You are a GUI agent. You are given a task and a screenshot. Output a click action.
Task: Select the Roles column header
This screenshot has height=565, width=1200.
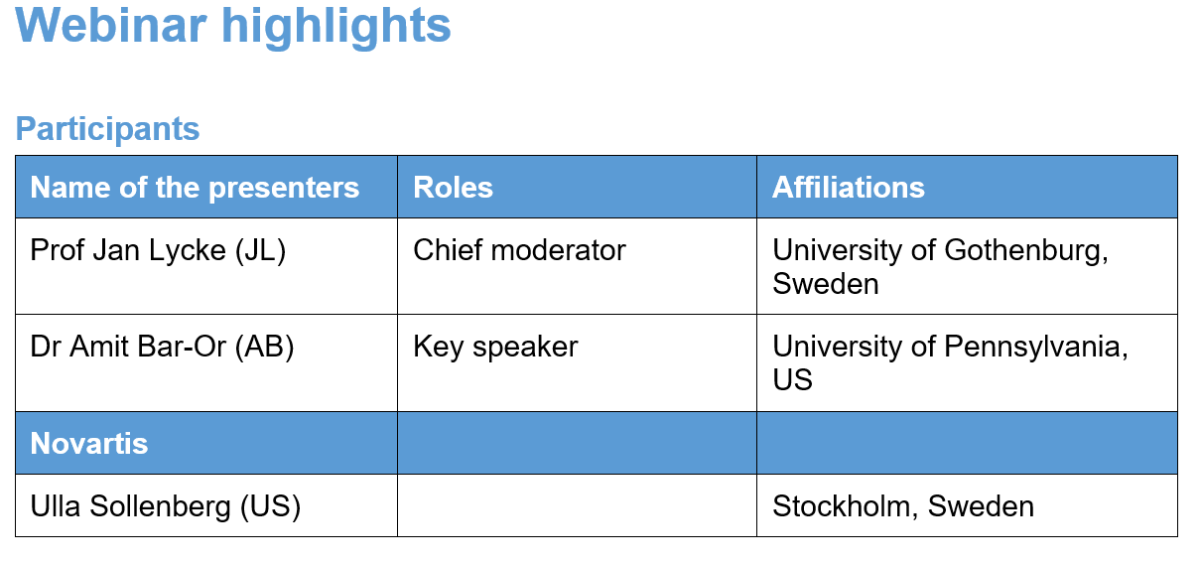pyautogui.click(x=577, y=187)
